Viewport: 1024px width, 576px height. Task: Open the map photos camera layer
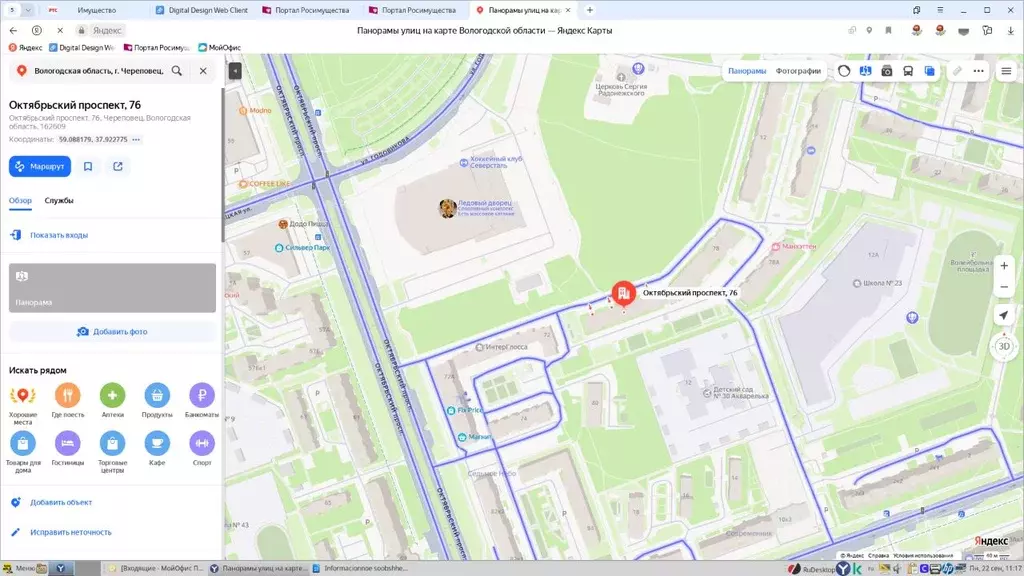point(887,71)
